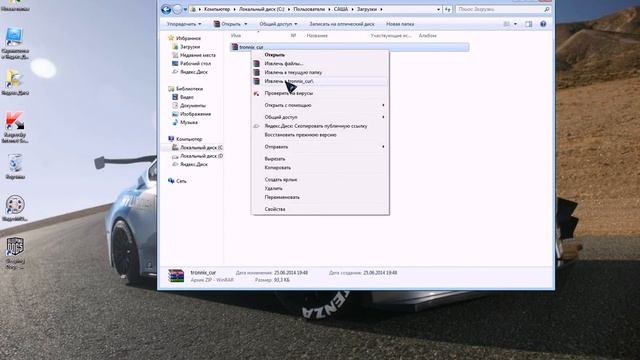Screen dimensions: 640x360
Task: Expand Открыть с помощью submenu
Action: [320, 105]
